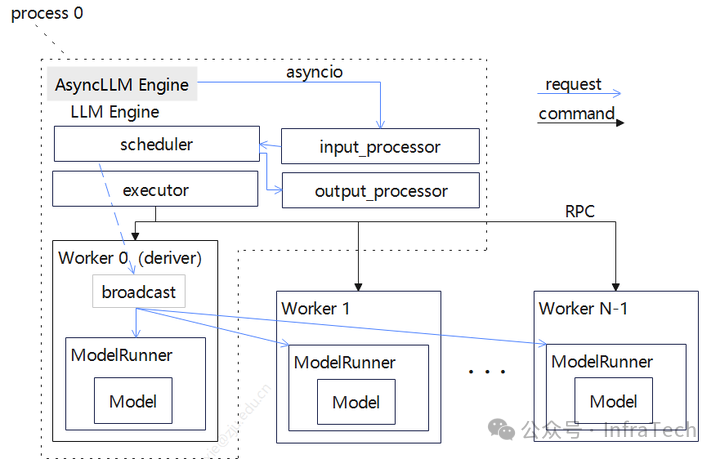Click the asyncio label
The image size is (720, 459).
click(317, 72)
